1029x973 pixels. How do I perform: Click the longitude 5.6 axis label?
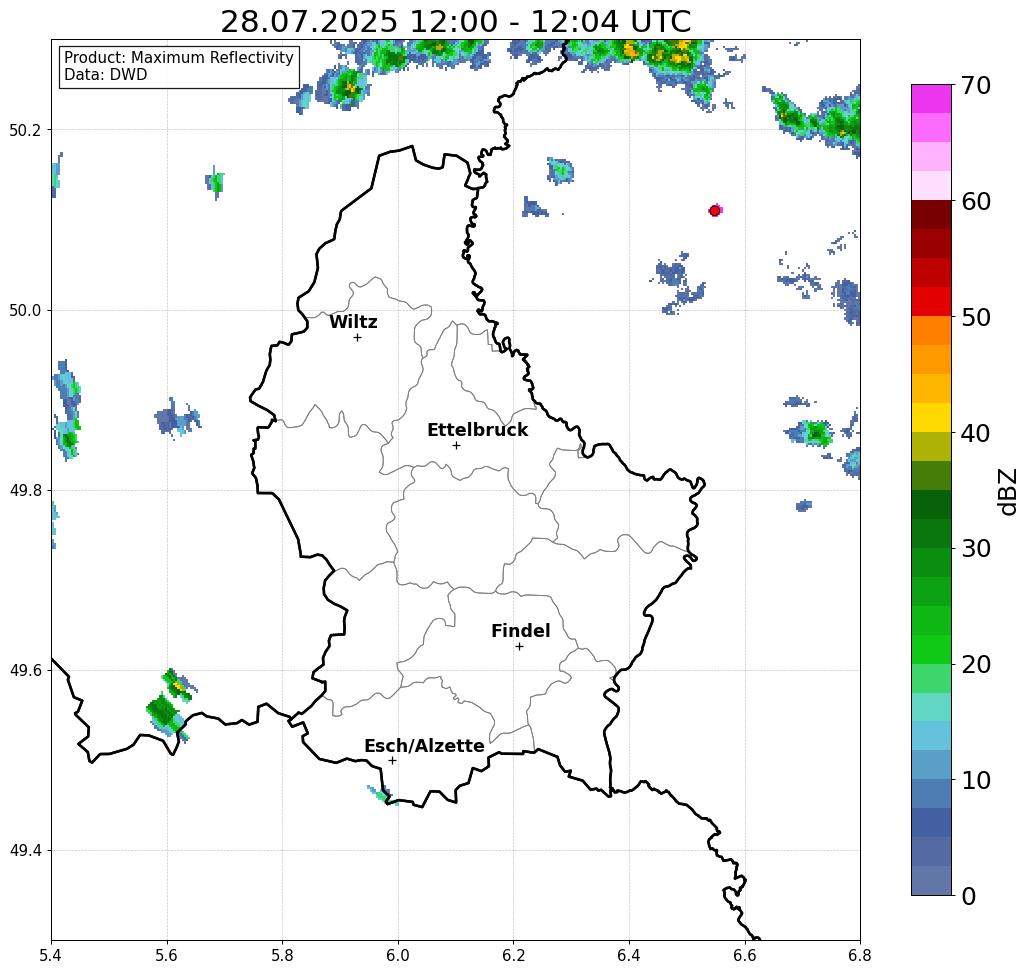167,955
